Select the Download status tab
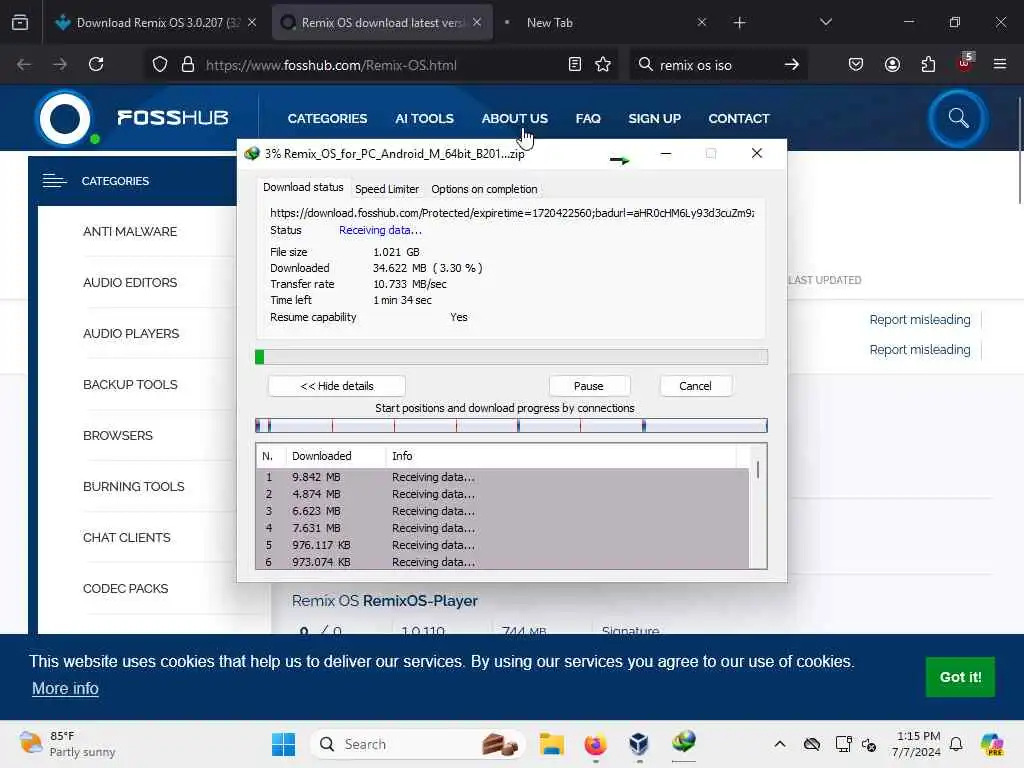1024x768 pixels. [303, 187]
